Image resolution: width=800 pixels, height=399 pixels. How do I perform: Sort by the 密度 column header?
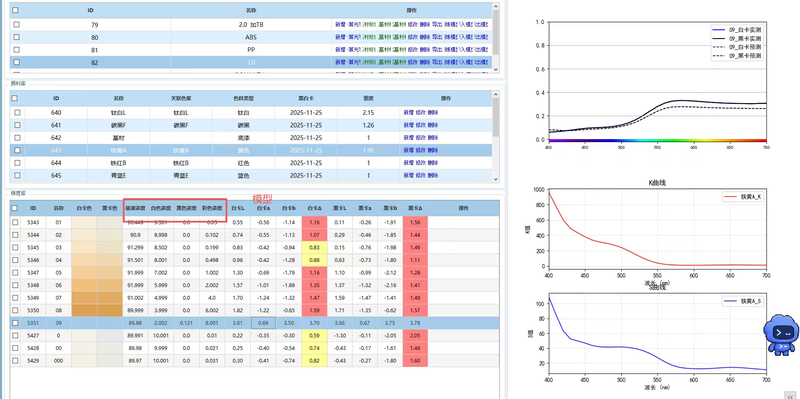click(367, 98)
